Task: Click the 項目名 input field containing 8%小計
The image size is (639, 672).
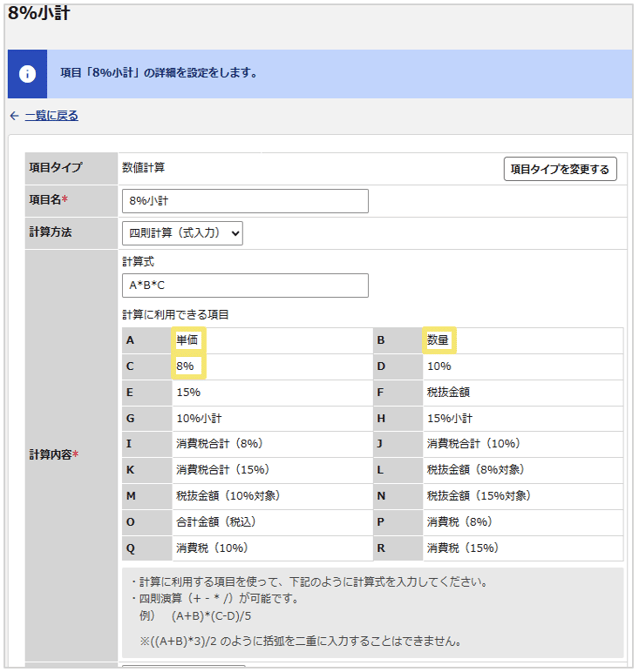Action: click(245, 201)
